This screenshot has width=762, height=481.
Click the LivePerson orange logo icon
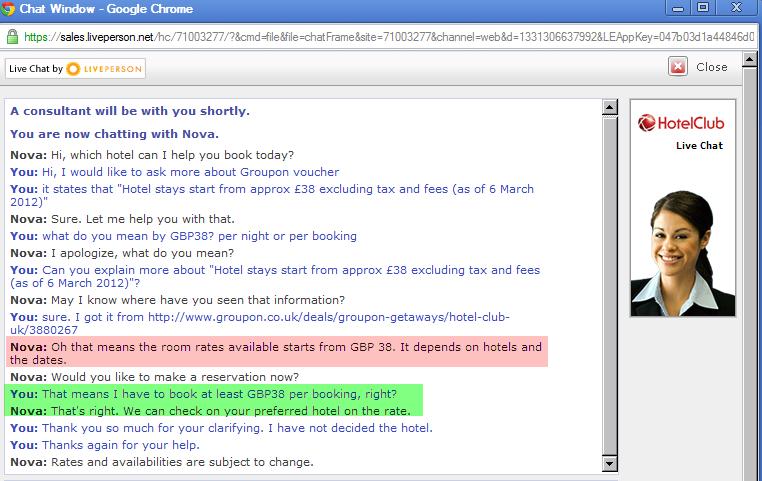point(73,69)
